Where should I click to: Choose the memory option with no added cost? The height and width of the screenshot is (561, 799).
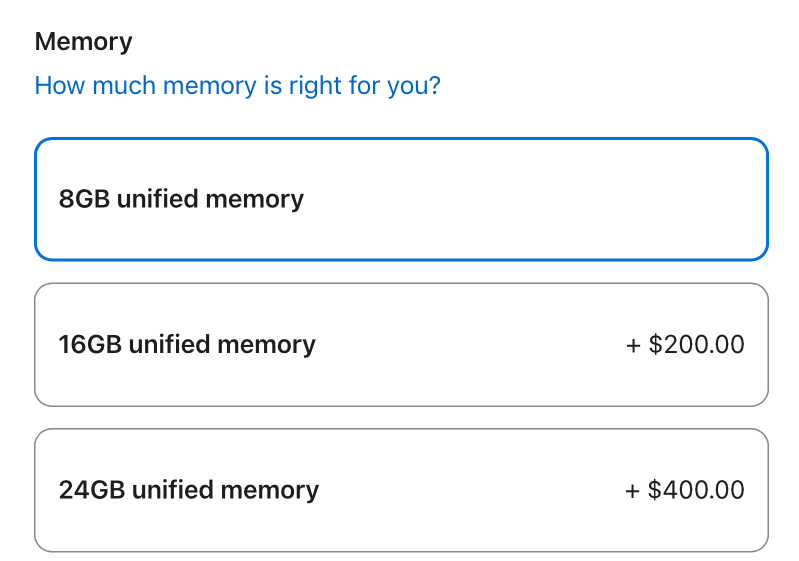pyautogui.click(x=401, y=199)
